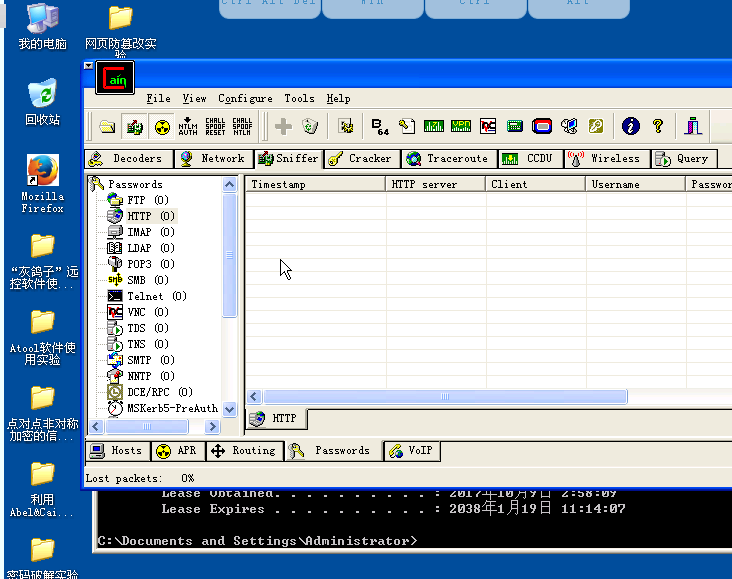The height and width of the screenshot is (579, 732).
Task: Open the Help menu
Action: 338,99
